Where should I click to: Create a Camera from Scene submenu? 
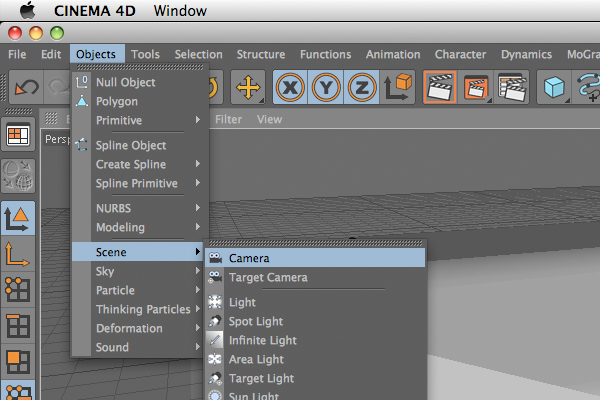click(x=315, y=258)
